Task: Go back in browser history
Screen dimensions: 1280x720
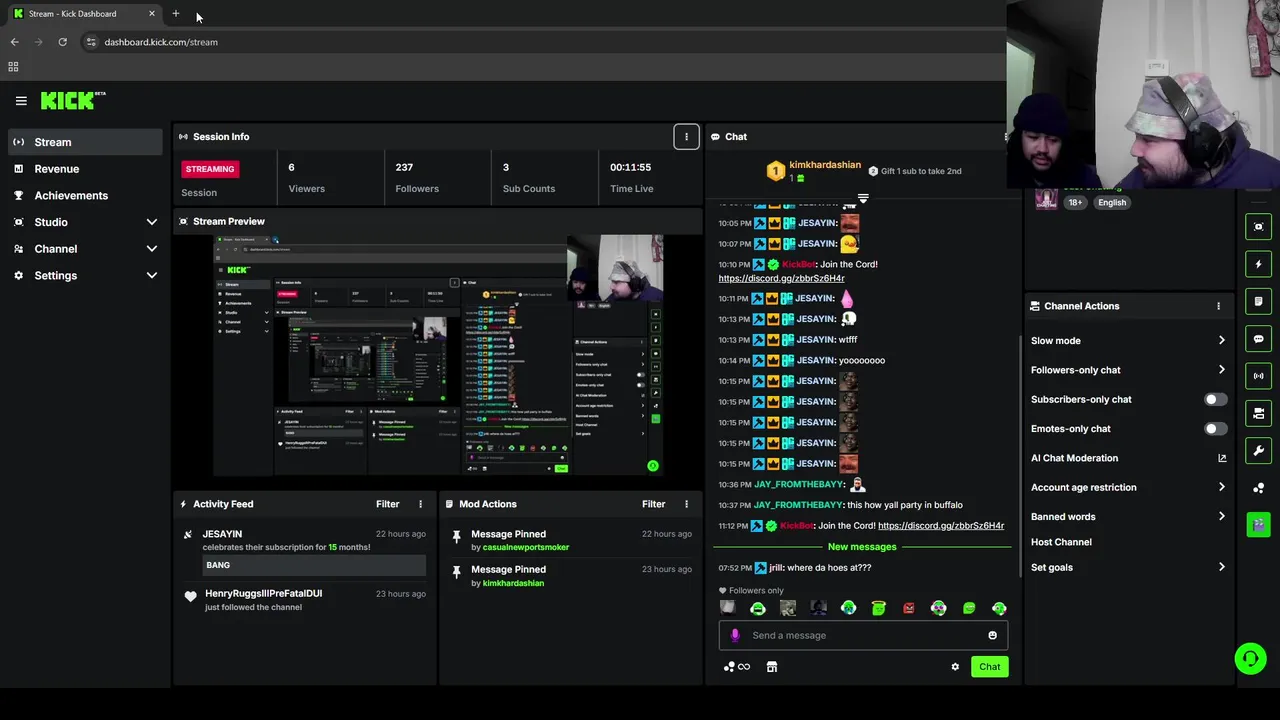Action: (14, 42)
